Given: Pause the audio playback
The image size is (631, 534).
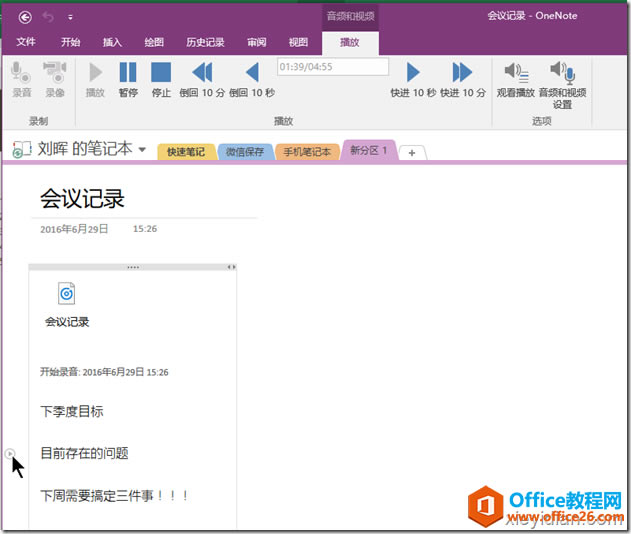Looking at the screenshot, I should [x=128, y=73].
